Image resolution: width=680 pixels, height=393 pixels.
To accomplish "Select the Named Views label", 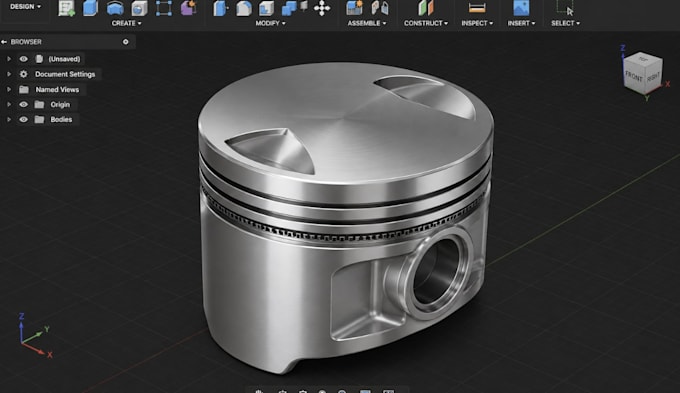I will pyautogui.click(x=57, y=89).
